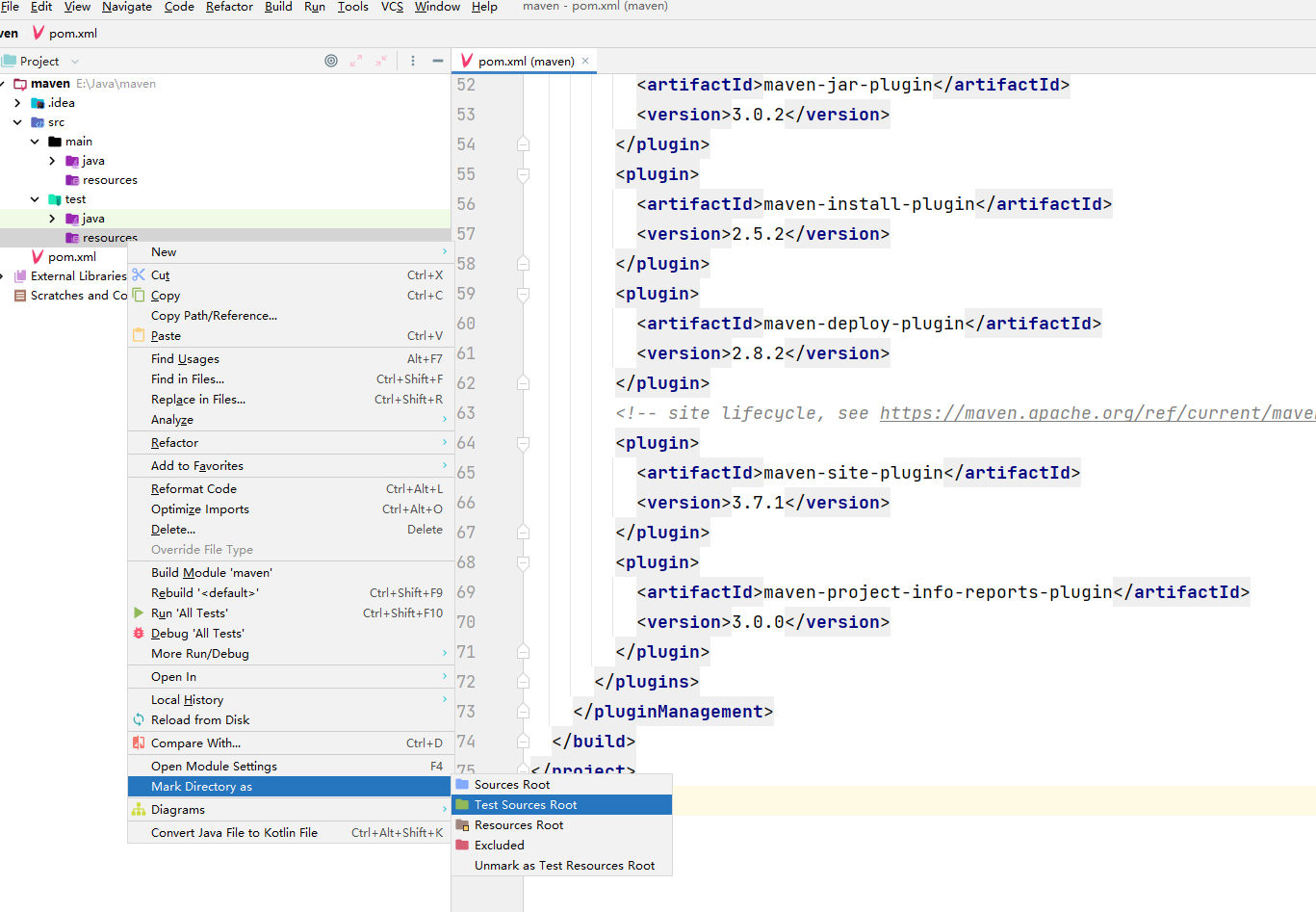Click the green Run 'All Tests' arrow icon
The width and height of the screenshot is (1316, 912).
[x=139, y=612]
